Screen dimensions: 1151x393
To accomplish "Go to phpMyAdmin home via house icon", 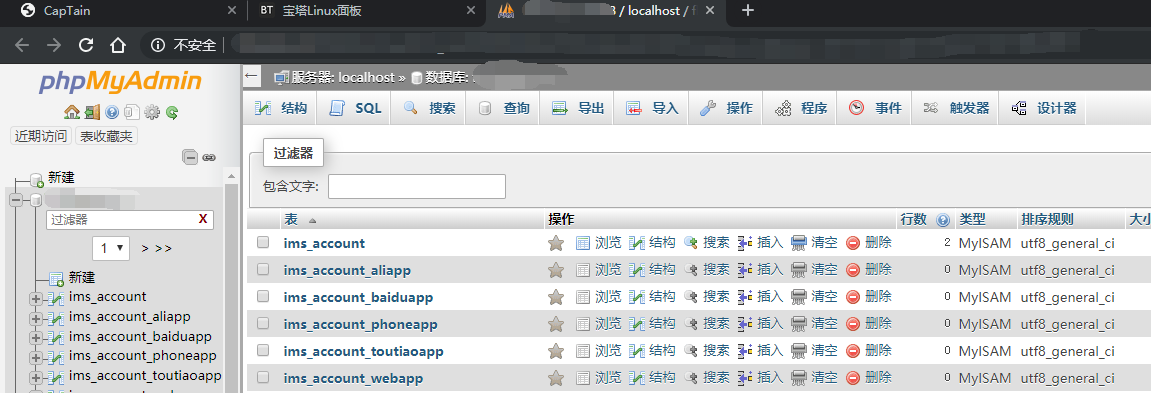I will click(72, 112).
